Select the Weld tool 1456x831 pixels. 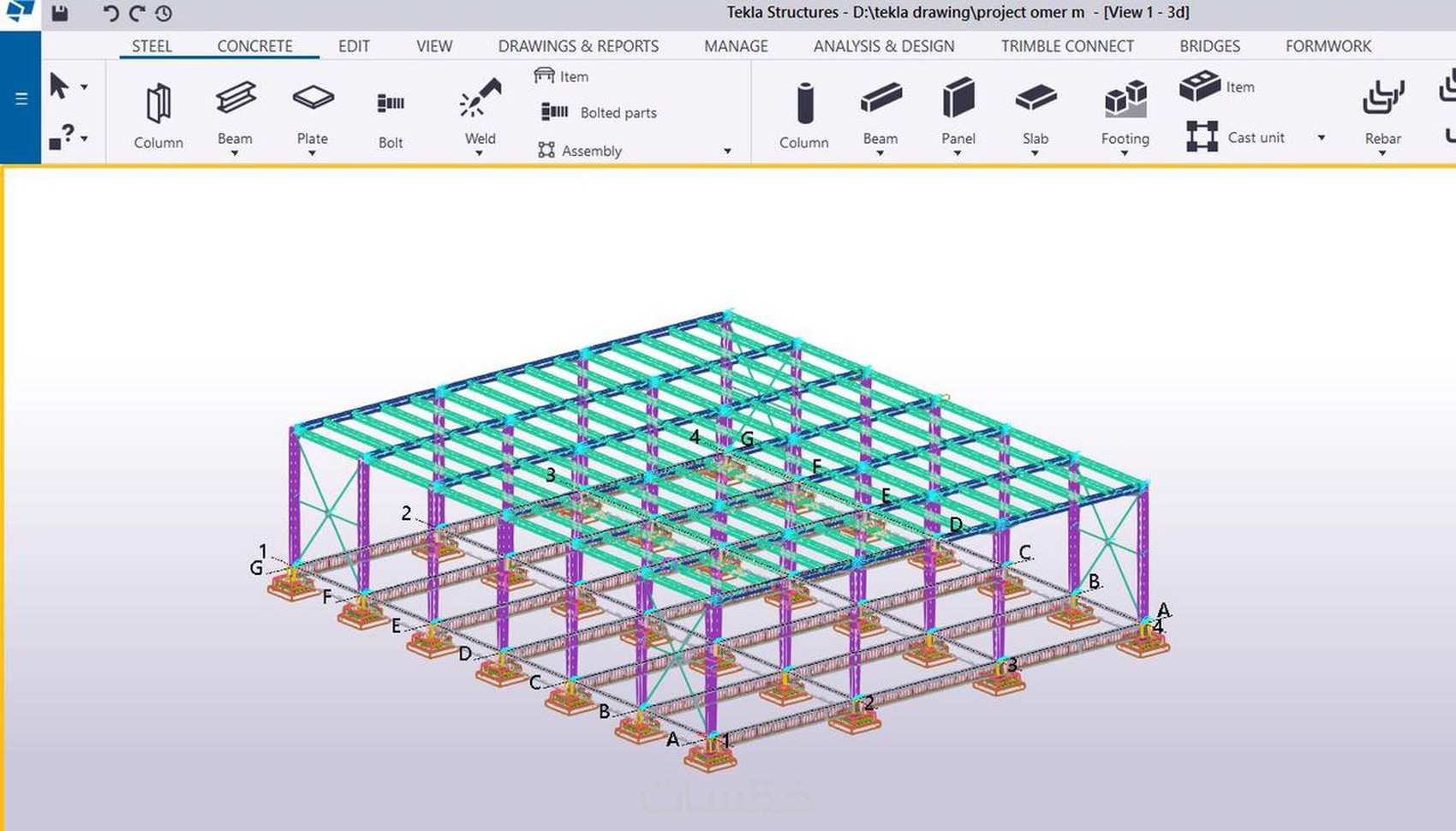480,111
